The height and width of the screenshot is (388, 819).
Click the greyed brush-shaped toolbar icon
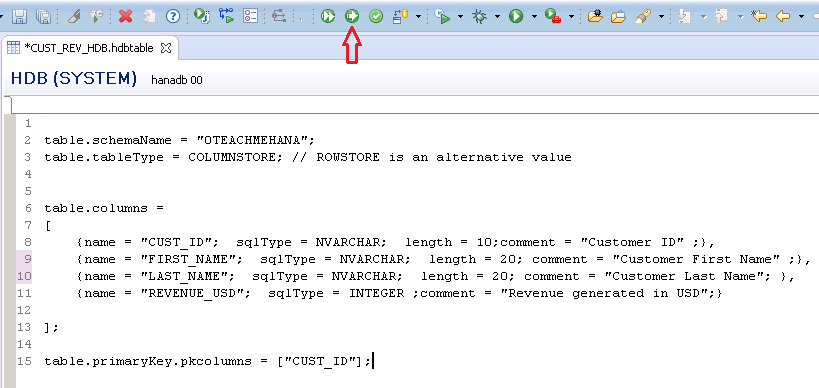click(74, 17)
